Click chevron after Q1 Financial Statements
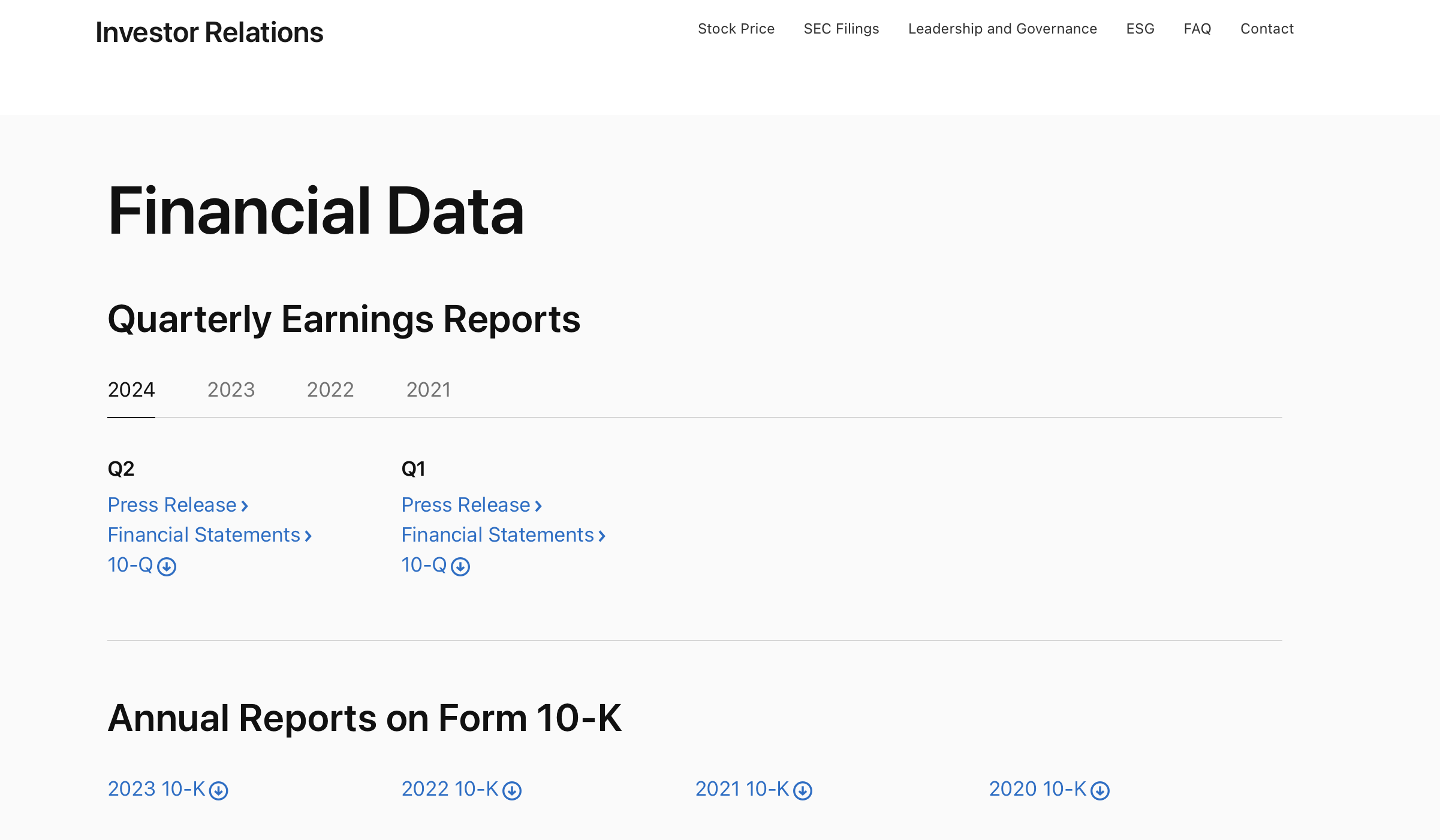The width and height of the screenshot is (1440, 840). [x=602, y=536]
